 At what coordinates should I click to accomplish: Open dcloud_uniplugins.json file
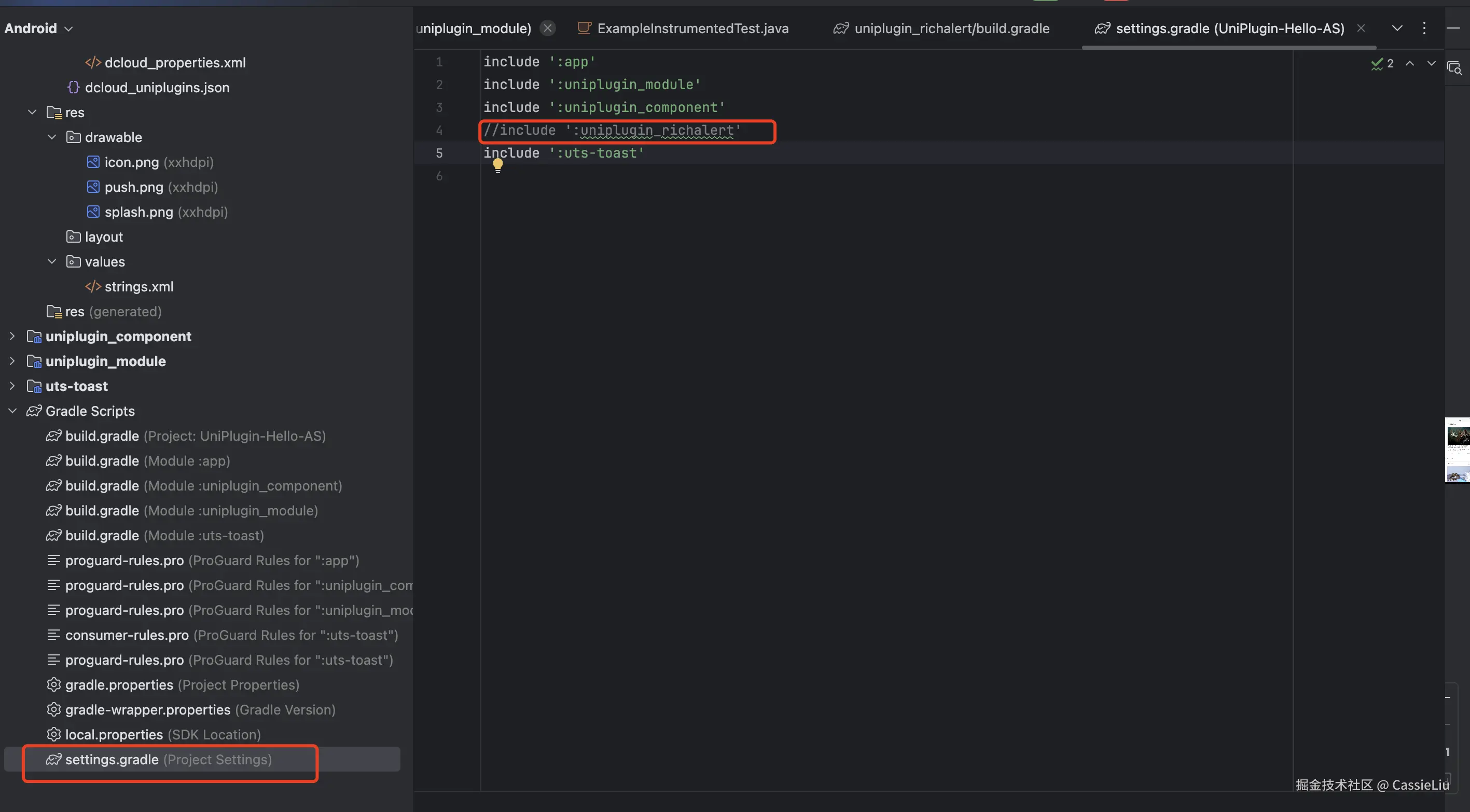[157, 87]
